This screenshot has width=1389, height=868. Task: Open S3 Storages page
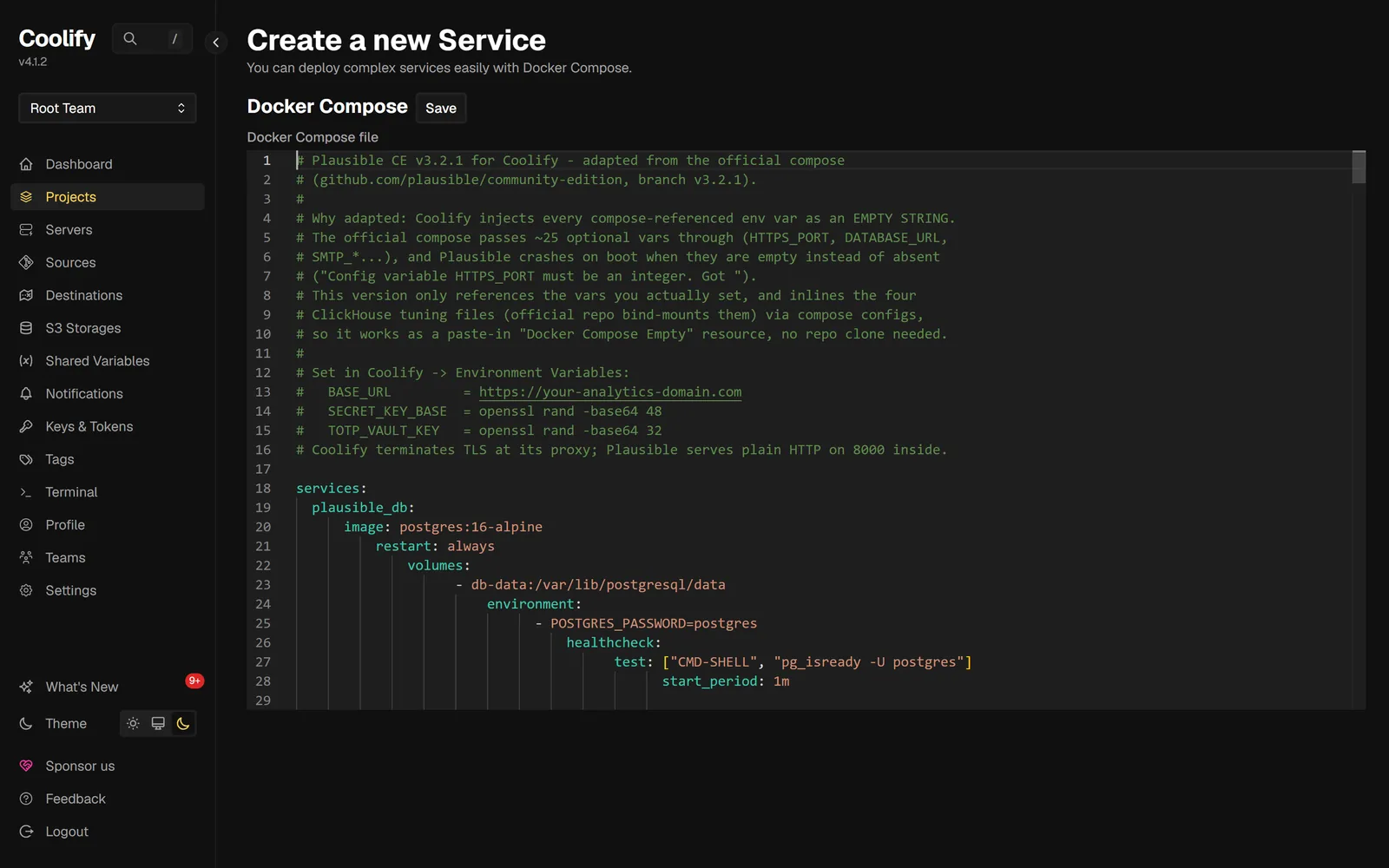pyautogui.click(x=108, y=328)
